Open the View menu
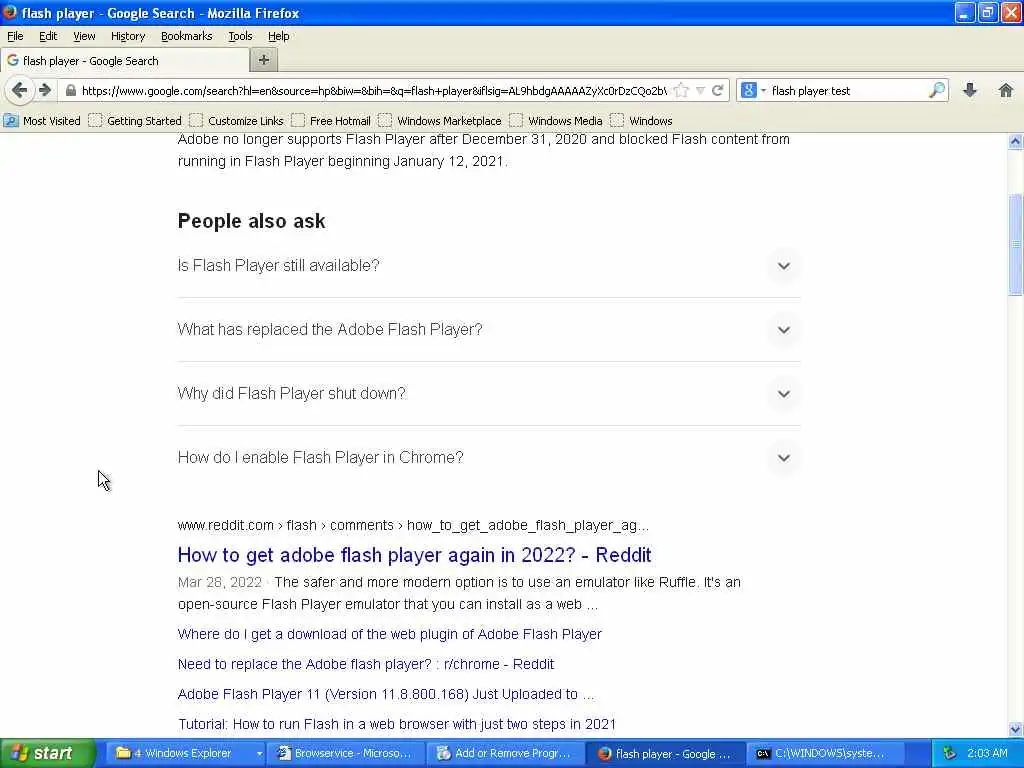Viewport: 1024px width, 768px height. [x=84, y=36]
